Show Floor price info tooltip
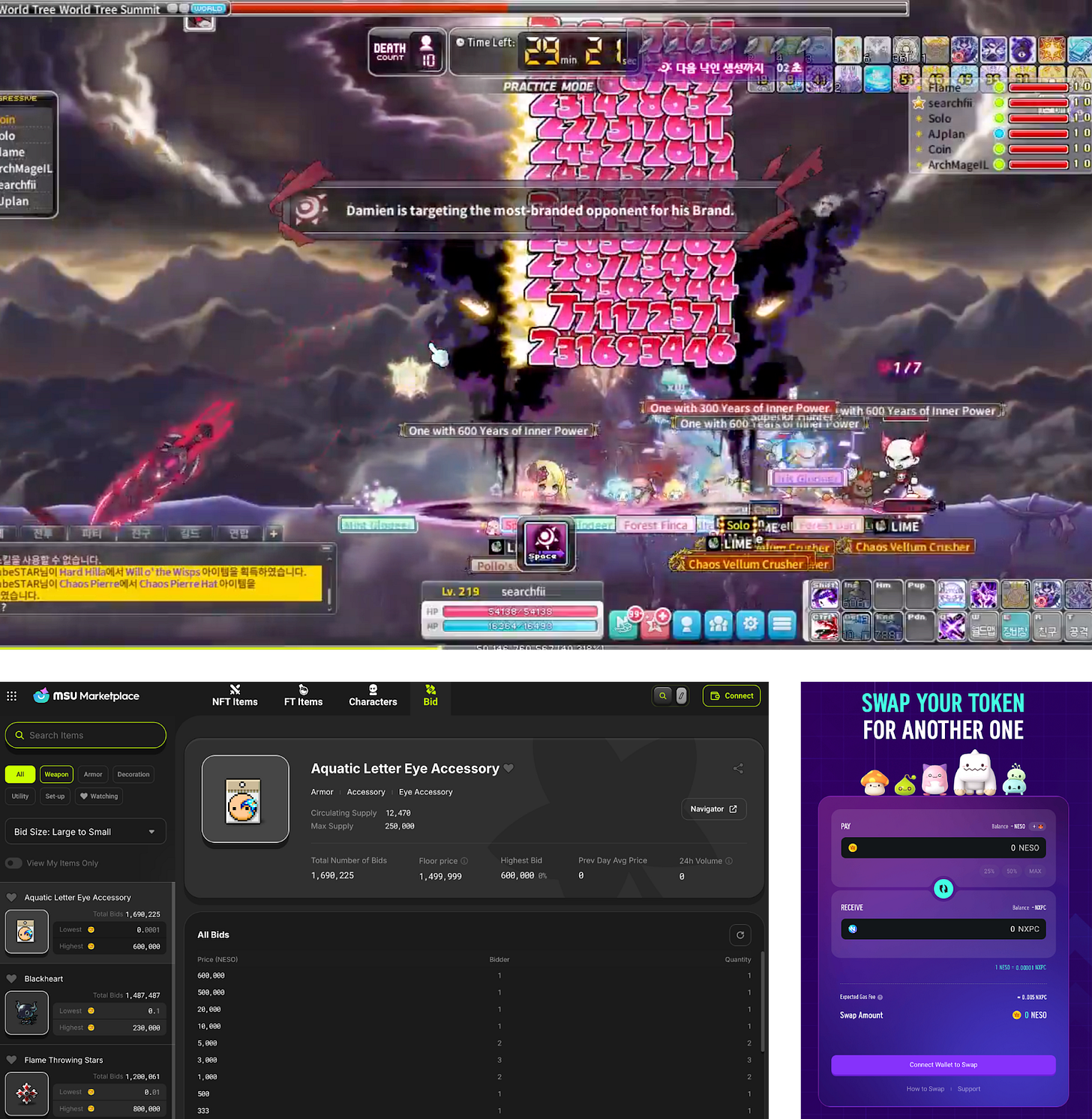This screenshot has width=1092, height=1119. coord(464,861)
